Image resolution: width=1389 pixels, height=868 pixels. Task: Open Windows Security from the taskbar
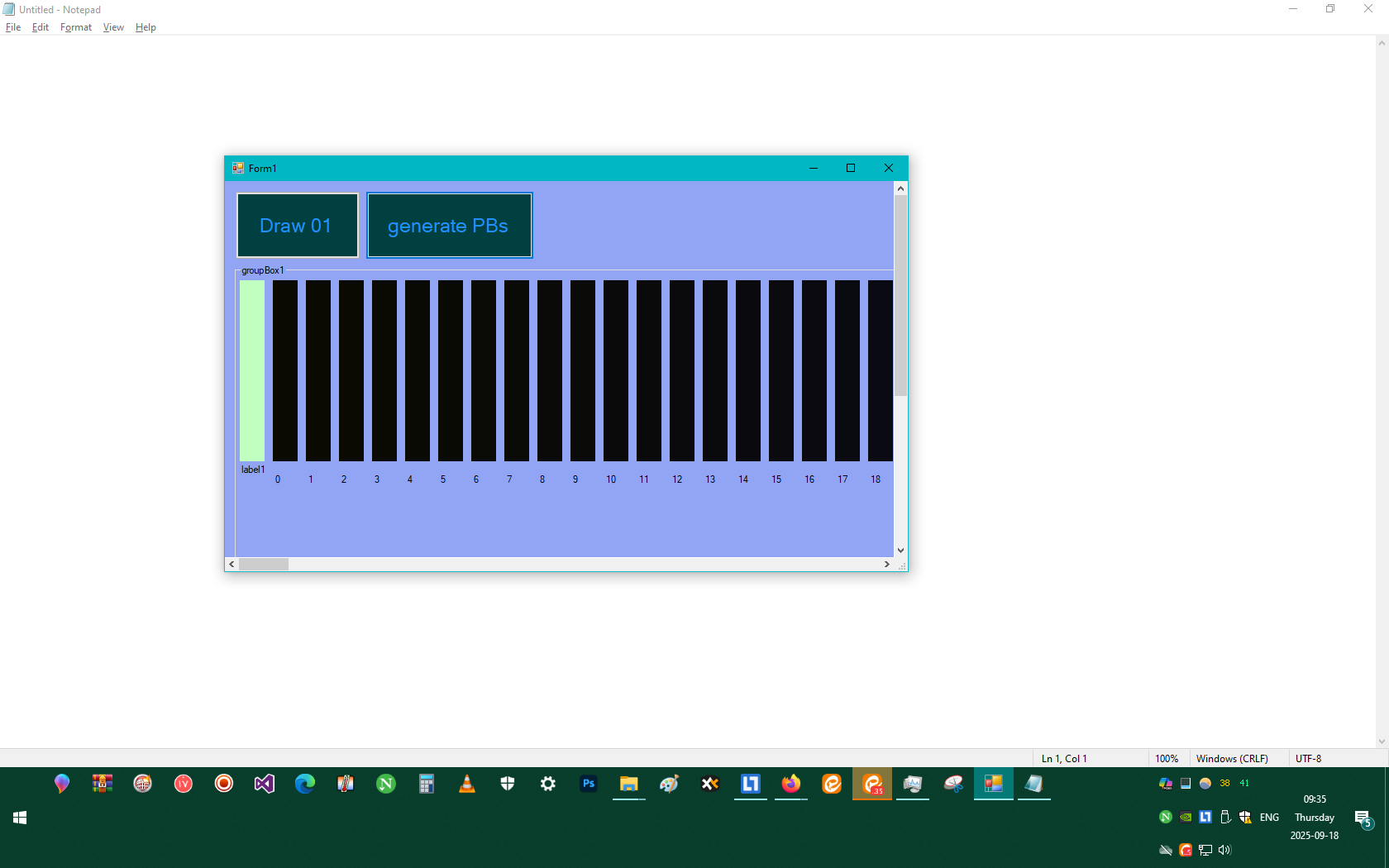pyautogui.click(x=508, y=784)
